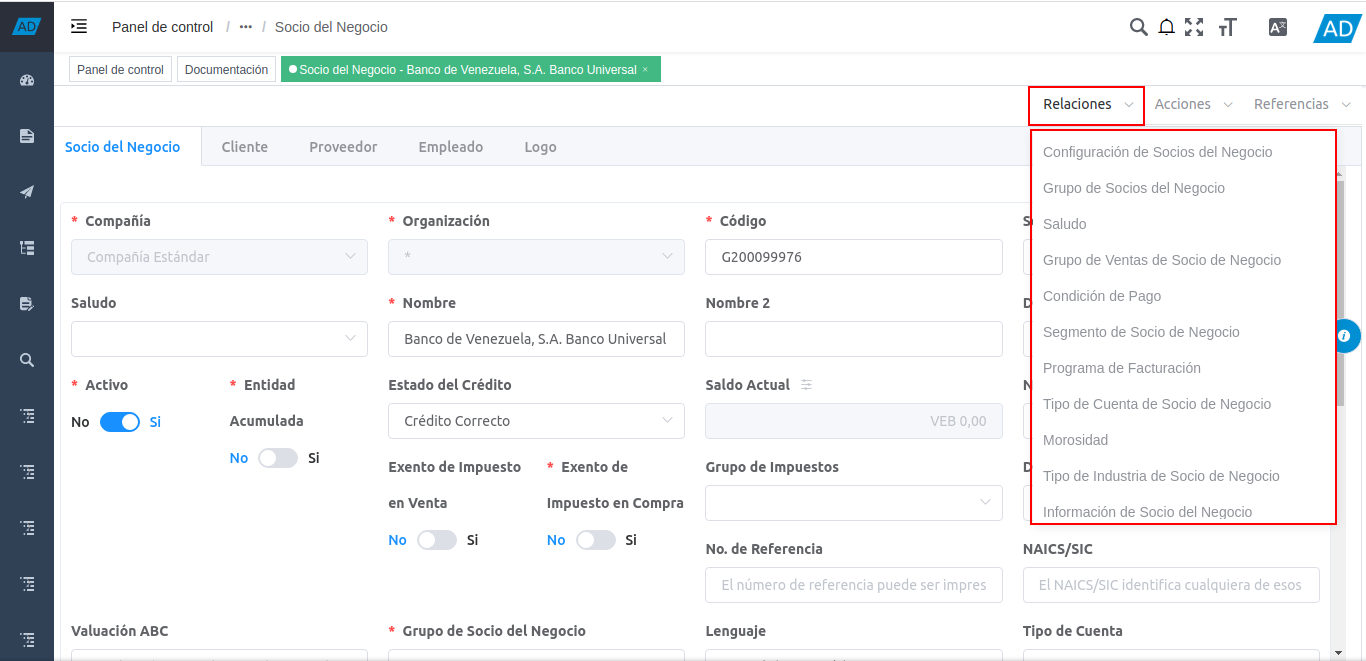Click the font size icon

1228,27
